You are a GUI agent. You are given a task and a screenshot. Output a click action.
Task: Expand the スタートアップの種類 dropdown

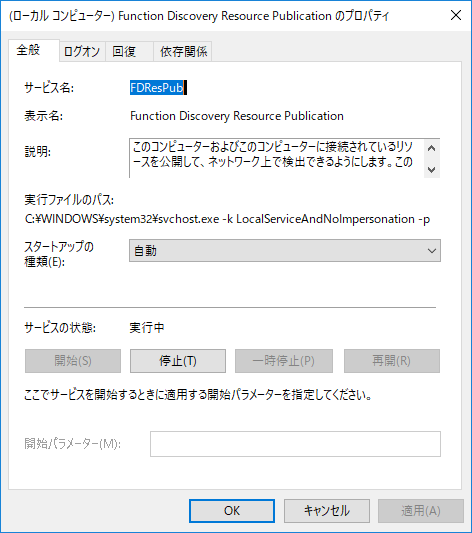[285, 251]
